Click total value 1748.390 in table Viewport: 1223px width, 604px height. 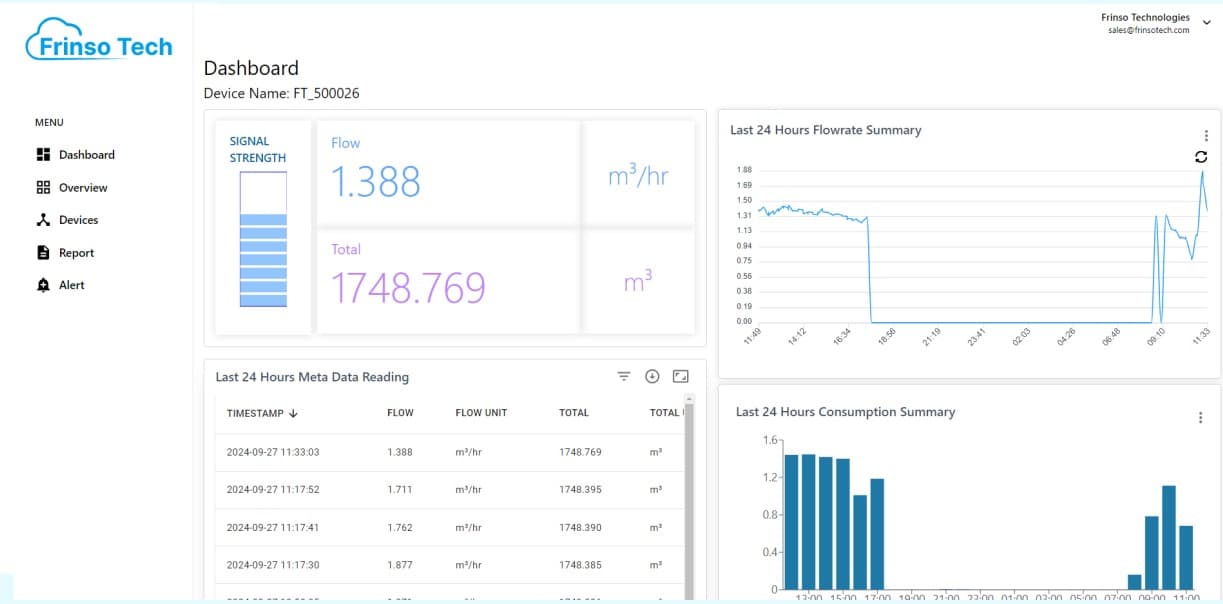pyautogui.click(x=580, y=527)
